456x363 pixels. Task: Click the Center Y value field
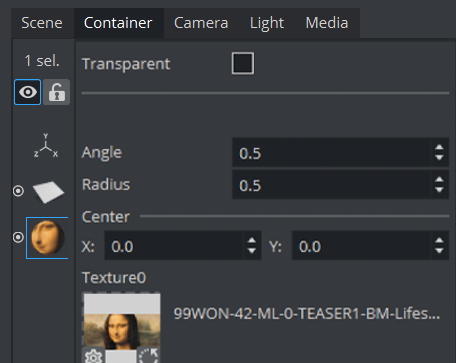pyautogui.click(x=361, y=246)
